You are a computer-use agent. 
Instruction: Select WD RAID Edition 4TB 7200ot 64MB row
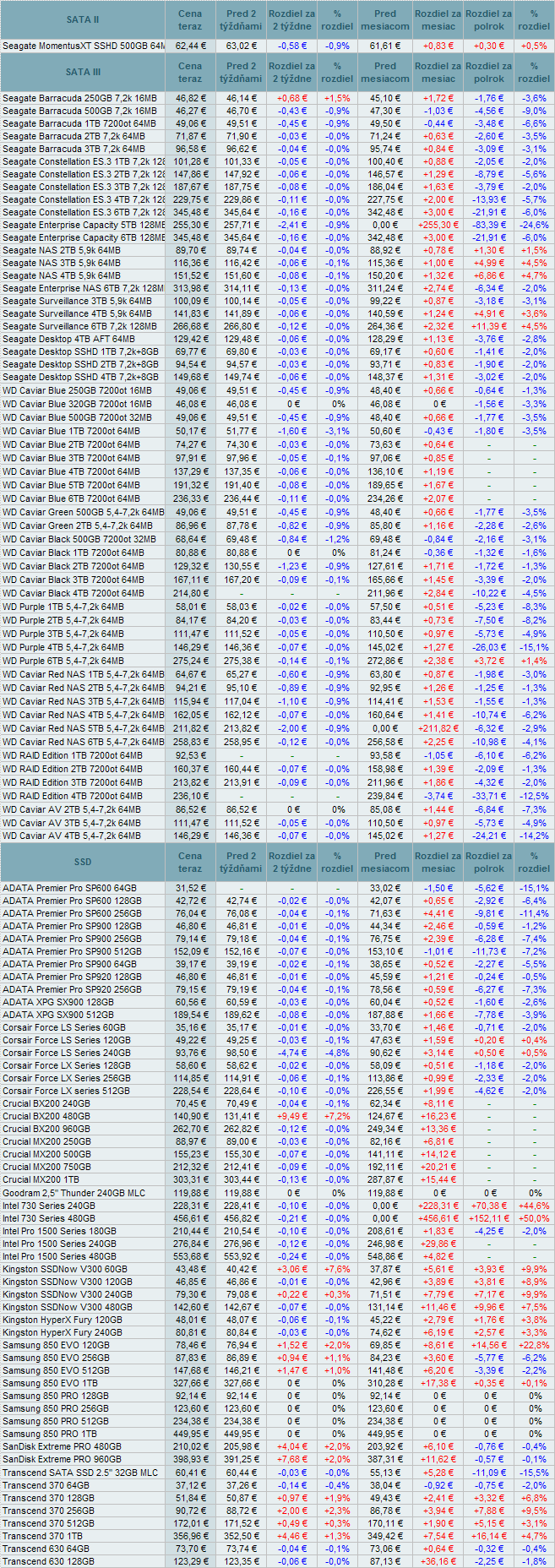pos(277,796)
